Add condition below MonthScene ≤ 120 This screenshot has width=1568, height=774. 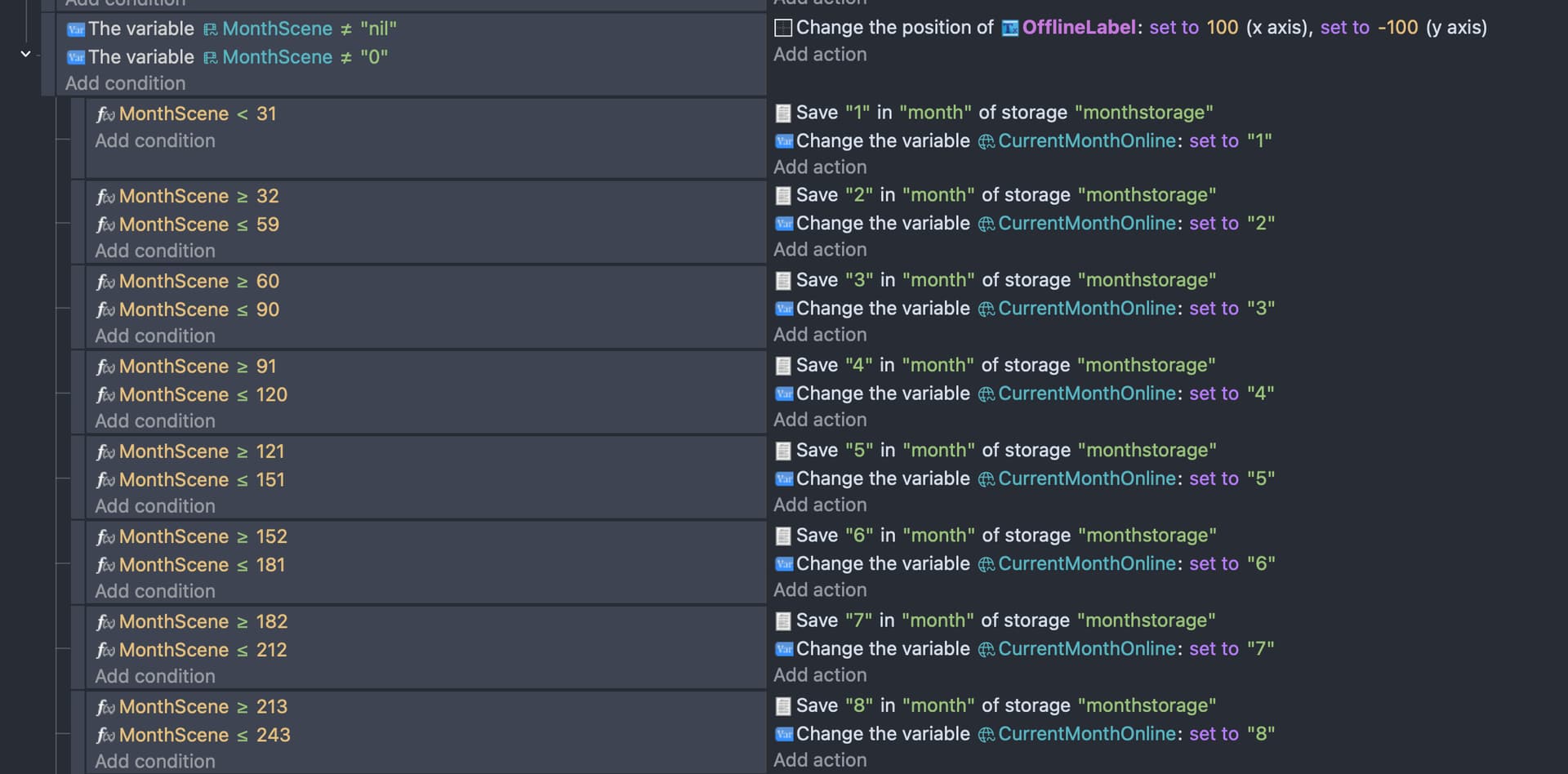tap(155, 421)
